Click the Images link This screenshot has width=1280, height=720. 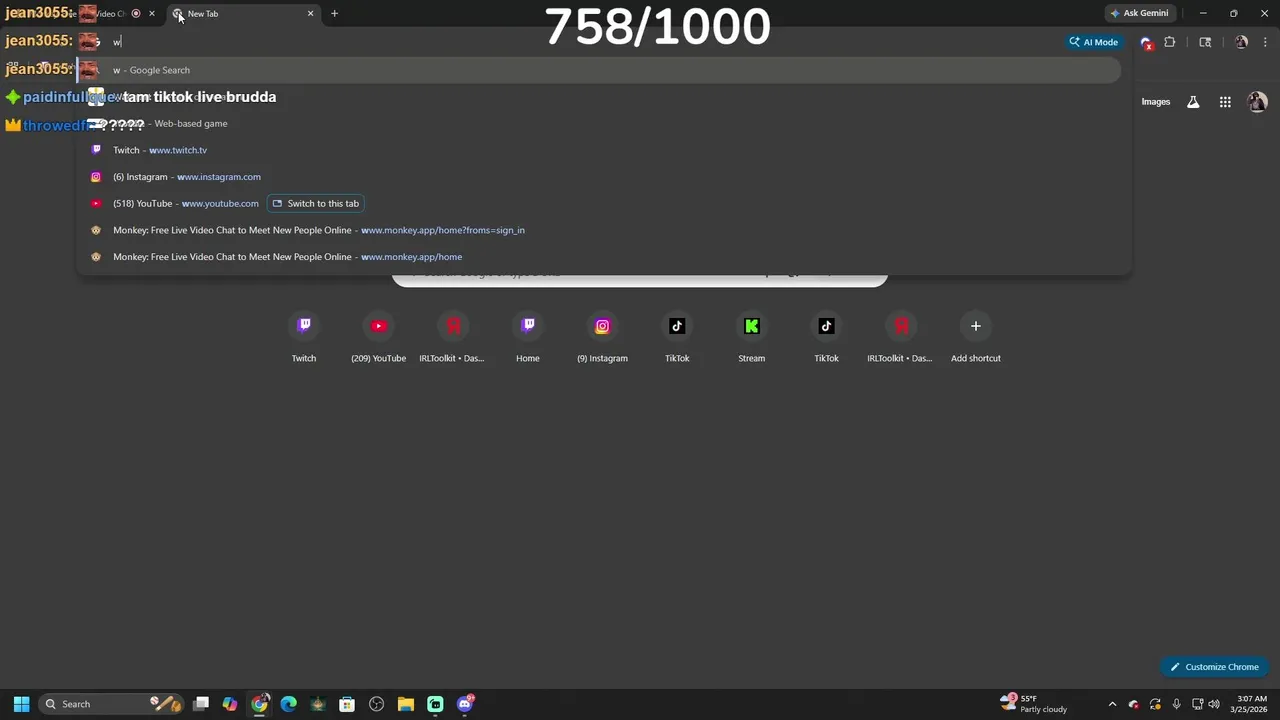point(1156,102)
